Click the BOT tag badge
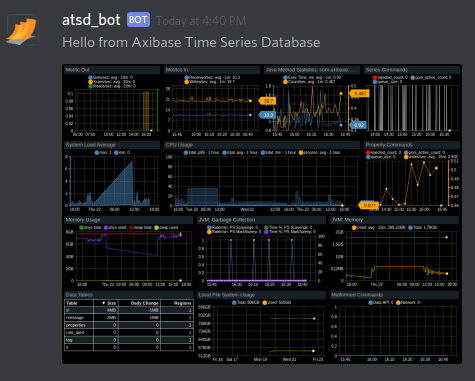Viewport: 475px width, 381px height. [x=138, y=20]
